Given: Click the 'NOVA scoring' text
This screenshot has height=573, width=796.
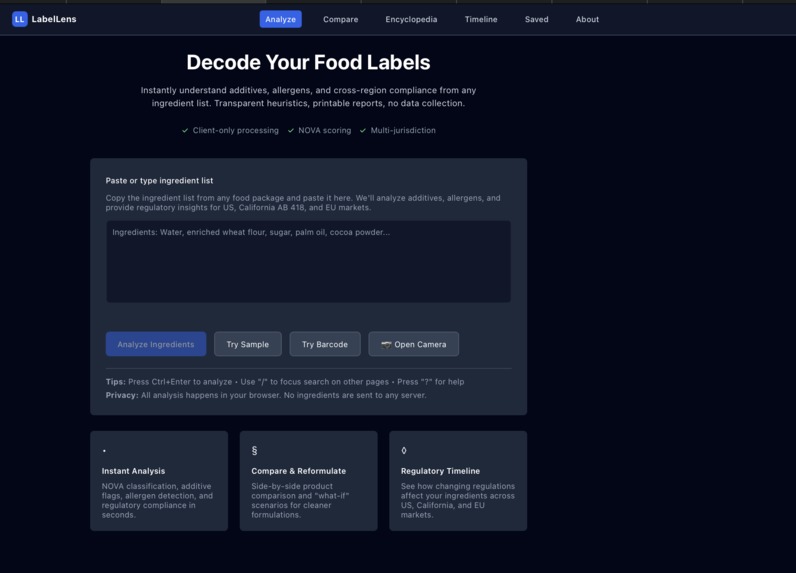Looking at the screenshot, I should (325, 130).
